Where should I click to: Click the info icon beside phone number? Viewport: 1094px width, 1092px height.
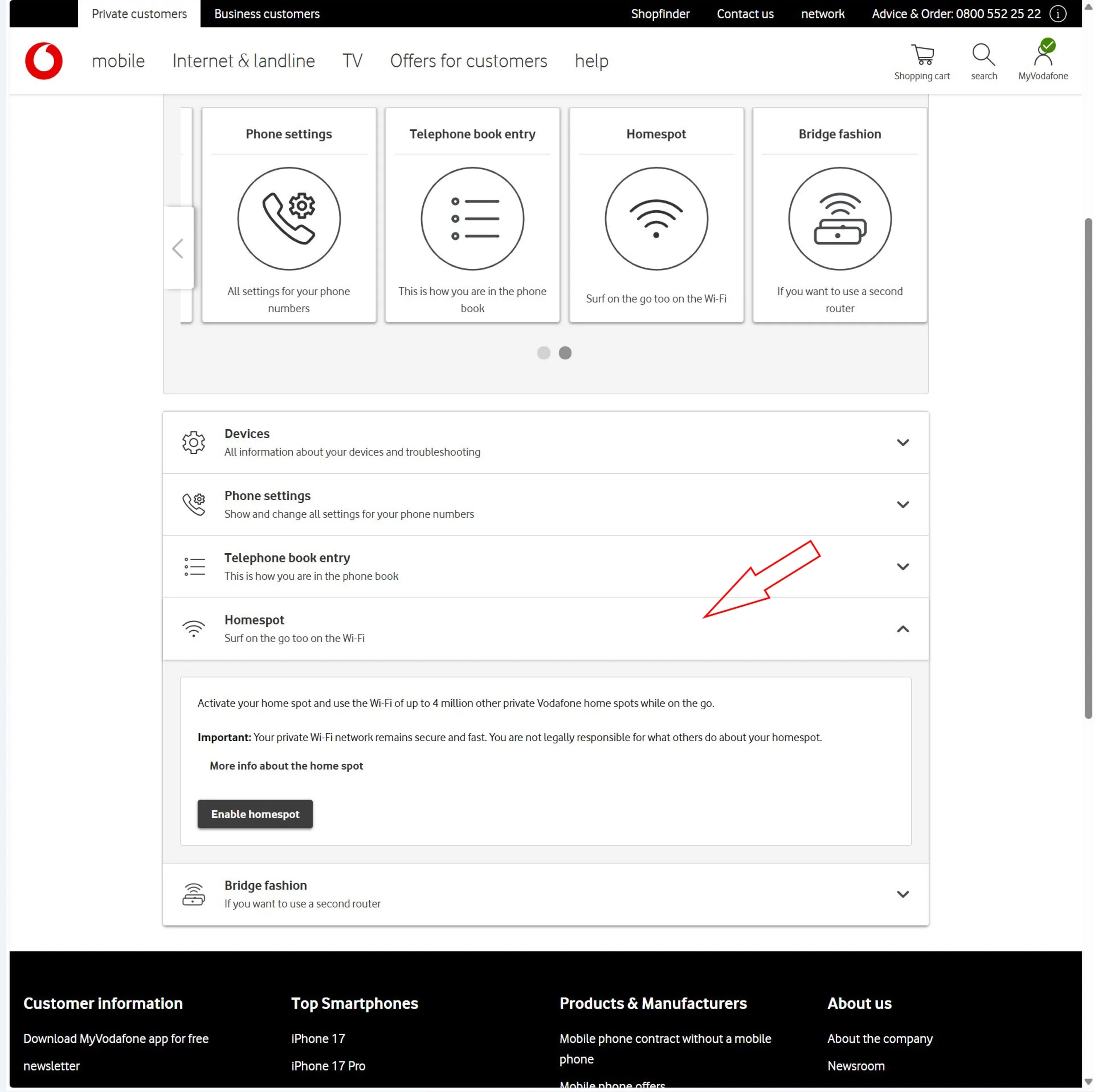pyautogui.click(x=1058, y=14)
